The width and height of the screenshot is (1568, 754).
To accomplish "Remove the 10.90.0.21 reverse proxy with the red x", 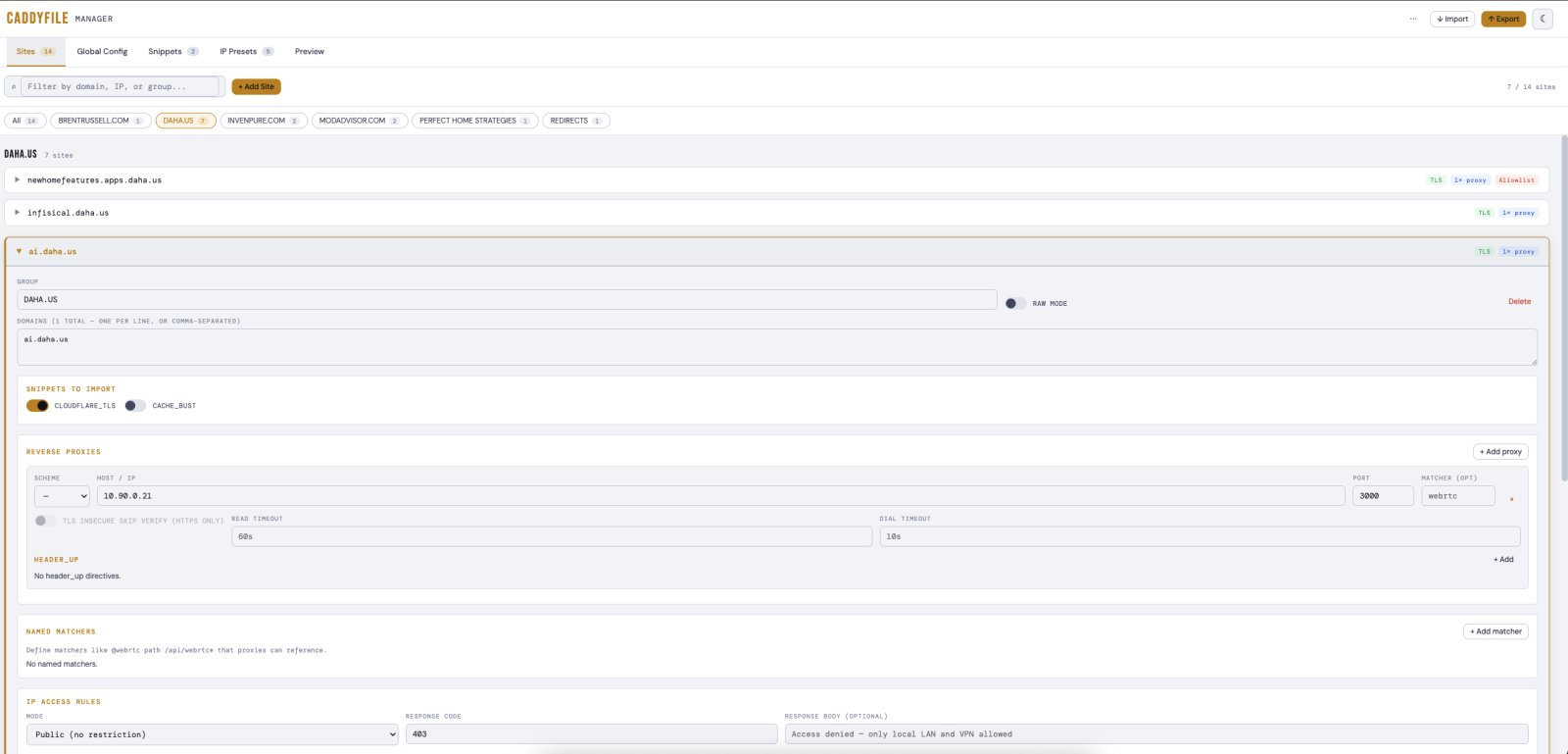I will point(1511,499).
